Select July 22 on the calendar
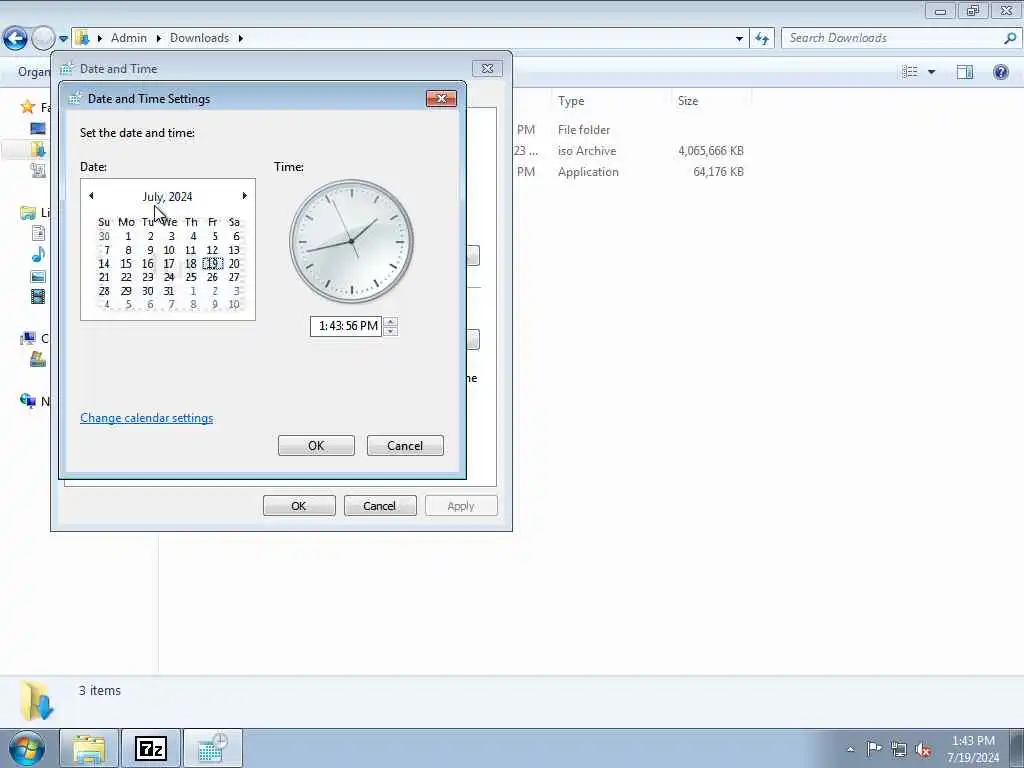 tap(126, 278)
